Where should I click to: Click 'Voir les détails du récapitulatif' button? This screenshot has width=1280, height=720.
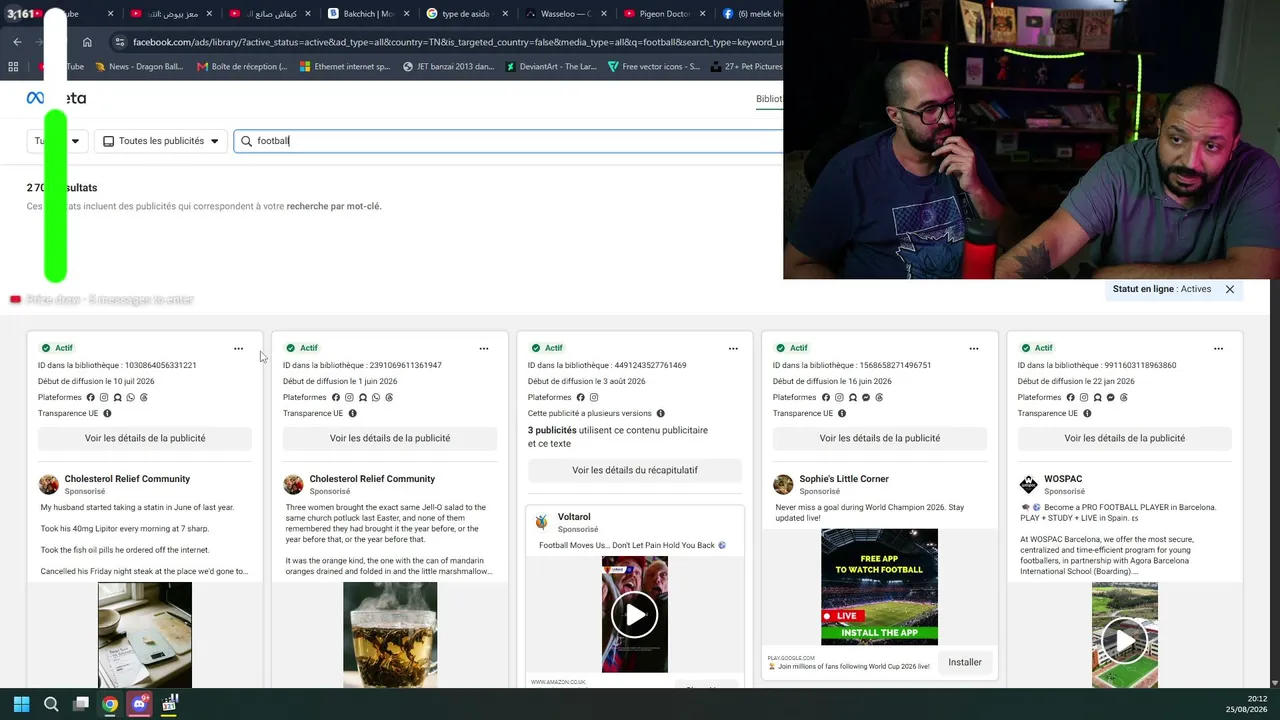[635, 470]
